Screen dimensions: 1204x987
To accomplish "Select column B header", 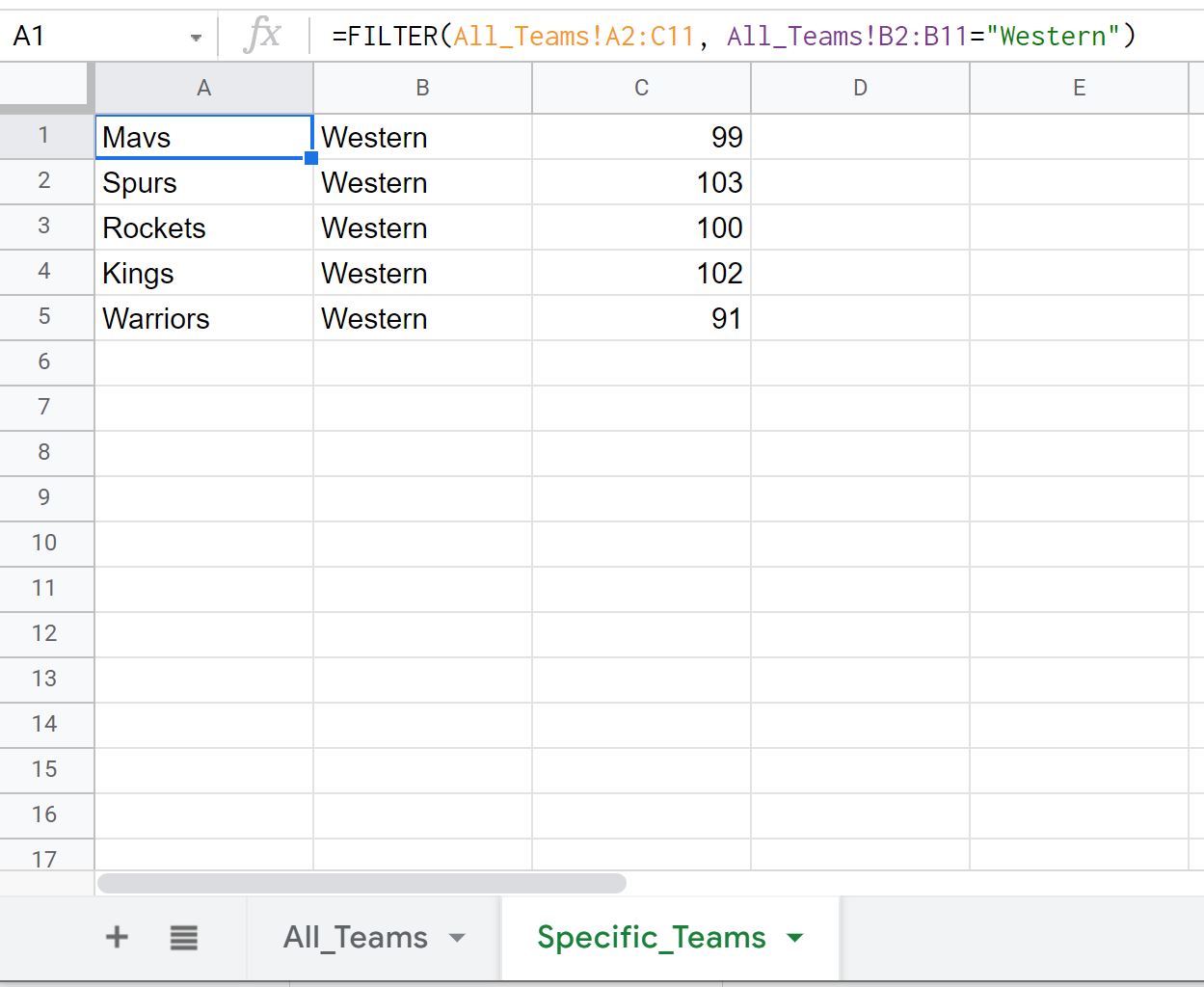I will [422, 88].
